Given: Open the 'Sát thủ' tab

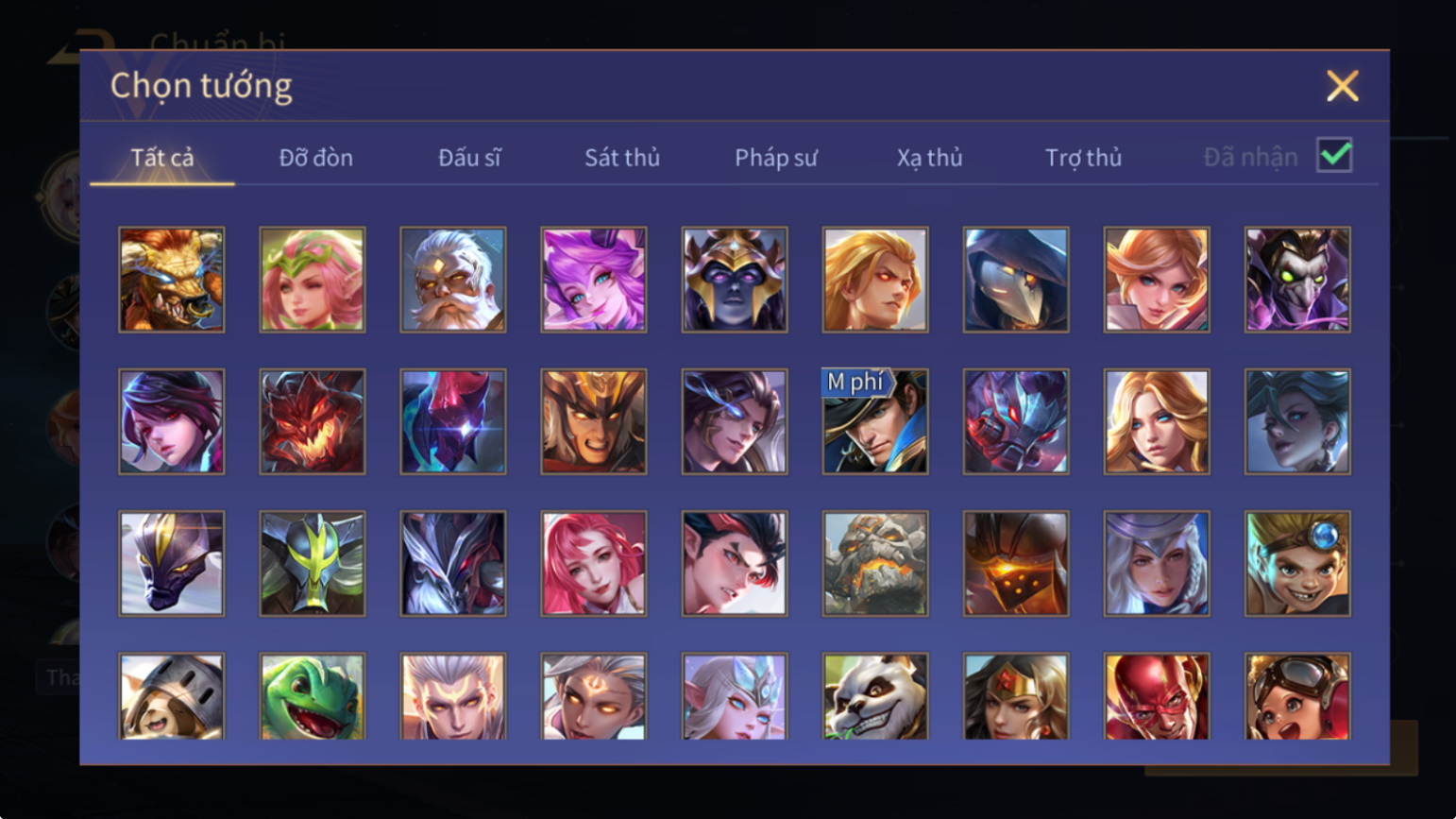Looking at the screenshot, I should coord(622,158).
